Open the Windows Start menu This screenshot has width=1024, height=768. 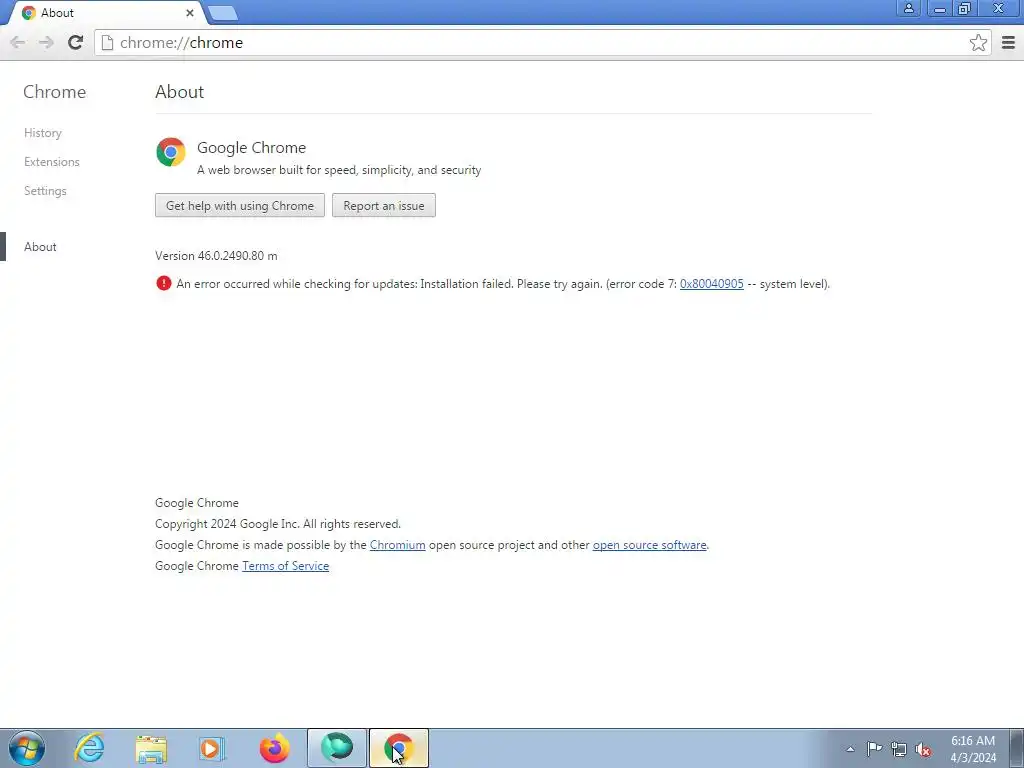27,748
